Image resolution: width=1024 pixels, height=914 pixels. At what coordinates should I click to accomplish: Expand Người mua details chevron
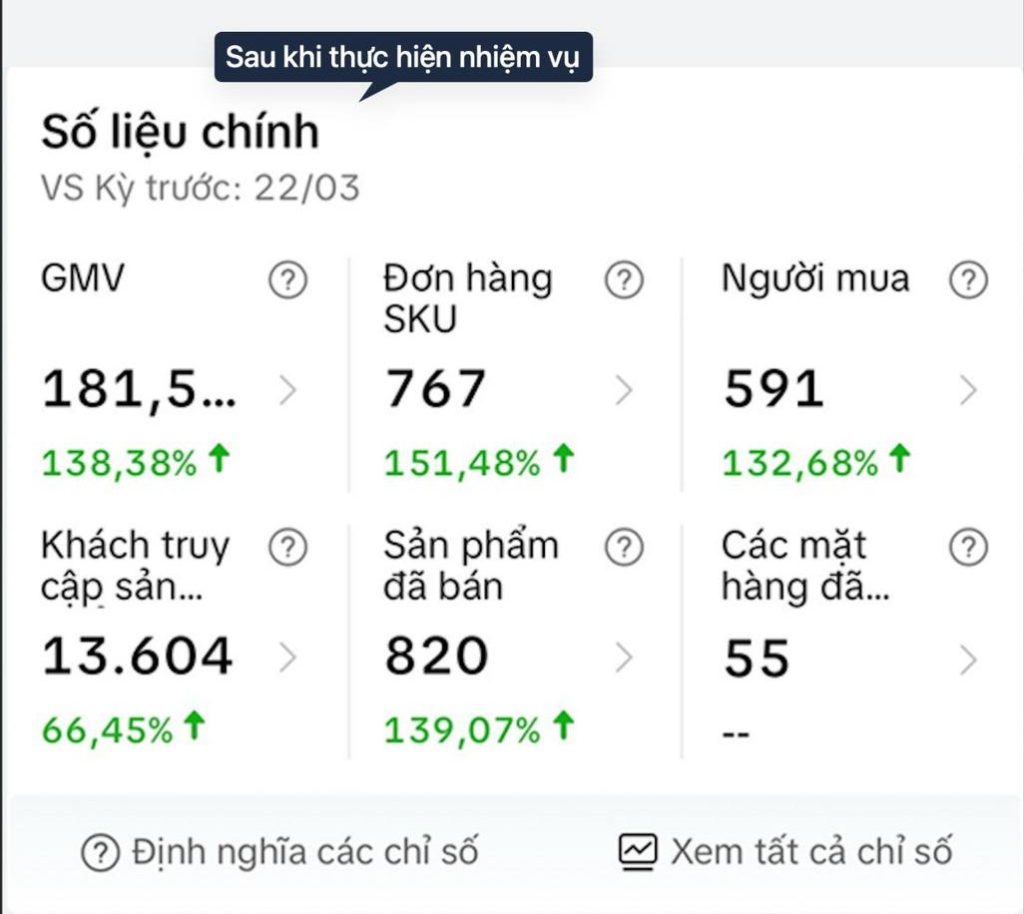(x=967, y=391)
